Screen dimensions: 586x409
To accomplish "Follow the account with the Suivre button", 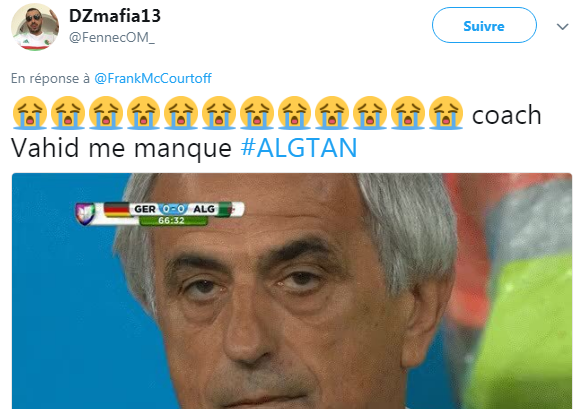I will [484, 25].
